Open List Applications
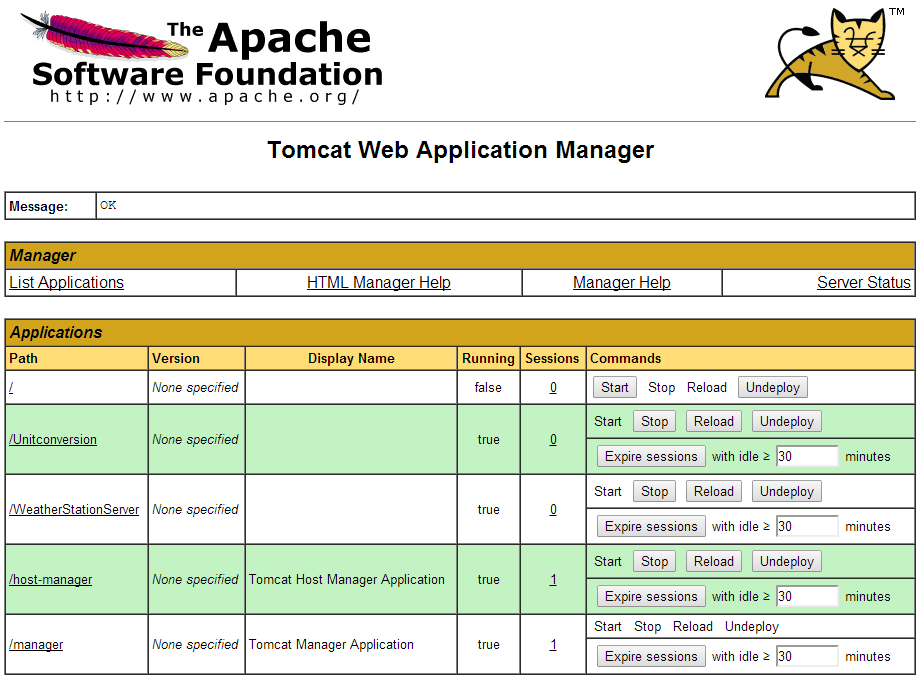The width and height of the screenshot is (920, 678). (66, 282)
